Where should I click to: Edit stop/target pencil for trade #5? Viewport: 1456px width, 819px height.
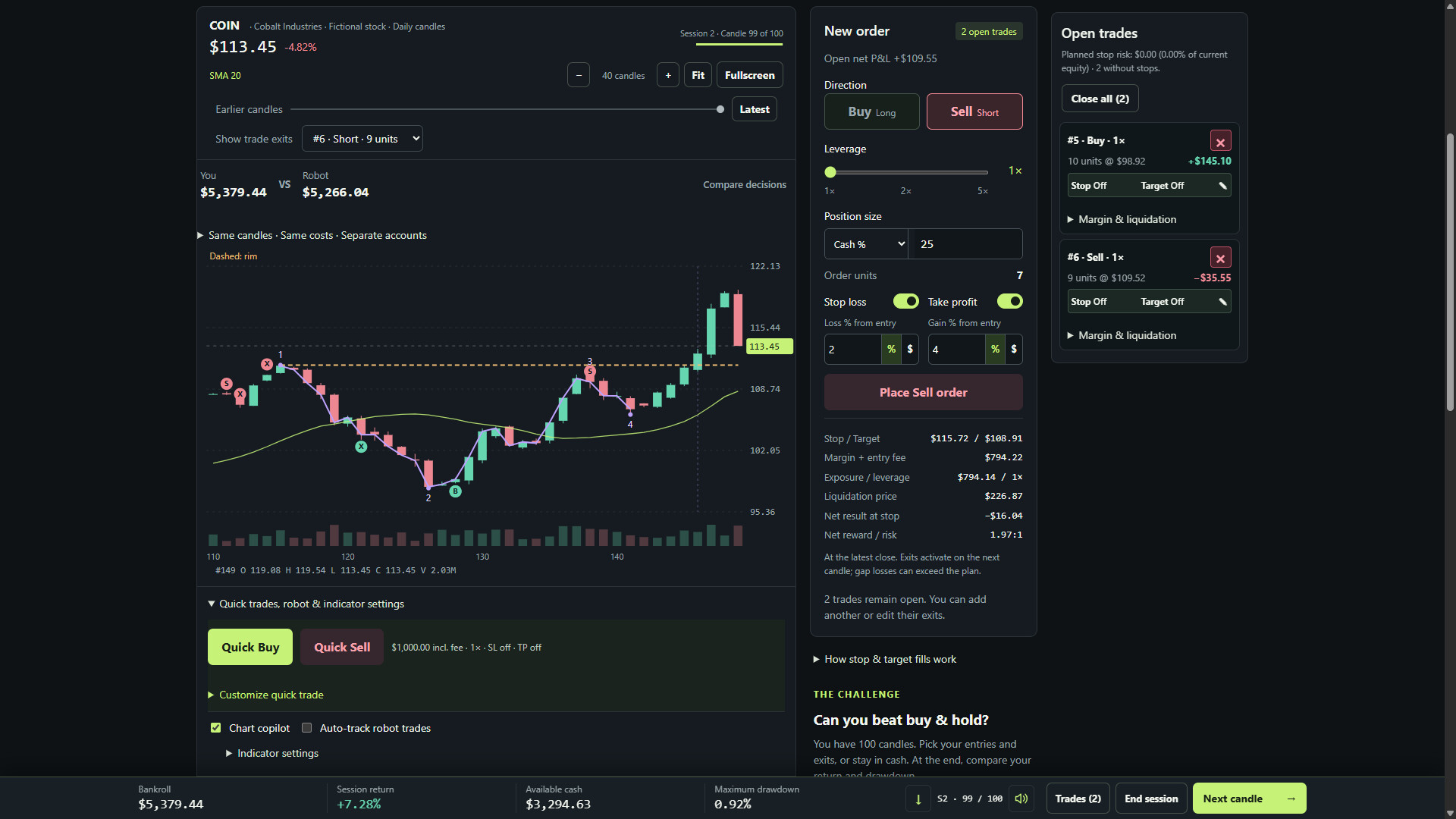tap(1222, 186)
